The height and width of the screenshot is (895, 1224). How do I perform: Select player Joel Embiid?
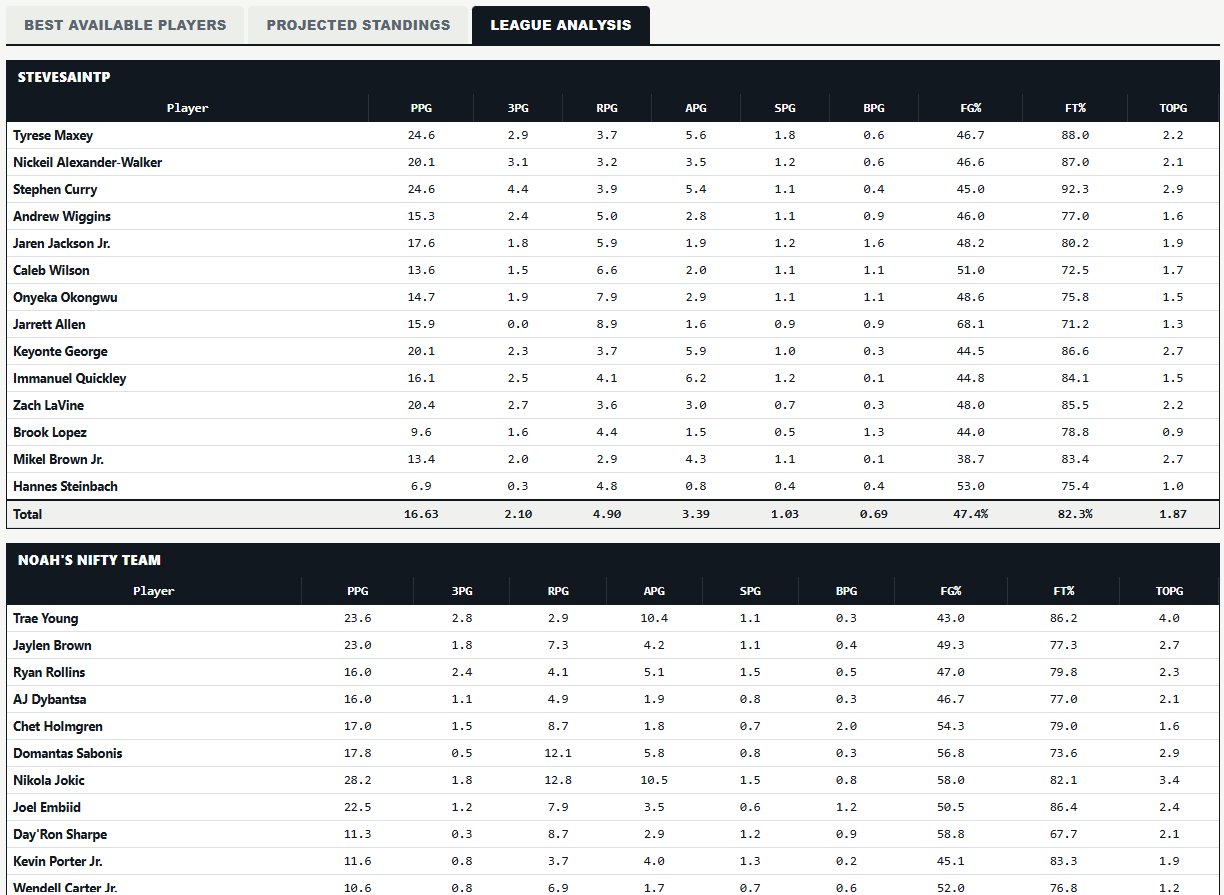pos(47,807)
